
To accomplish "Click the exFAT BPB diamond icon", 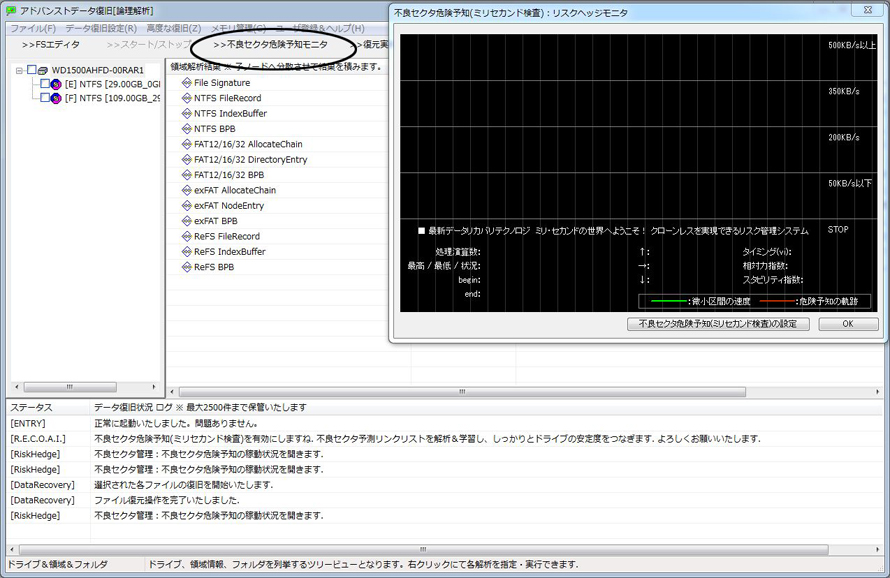I will click(x=187, y=221).
